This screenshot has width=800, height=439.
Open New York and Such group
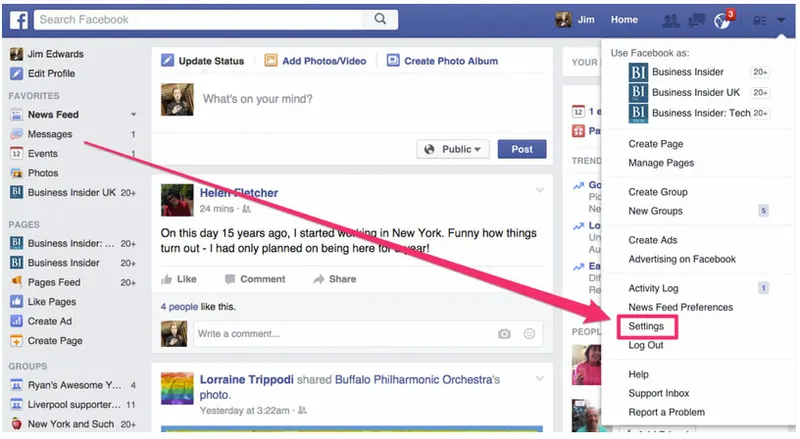73,424
